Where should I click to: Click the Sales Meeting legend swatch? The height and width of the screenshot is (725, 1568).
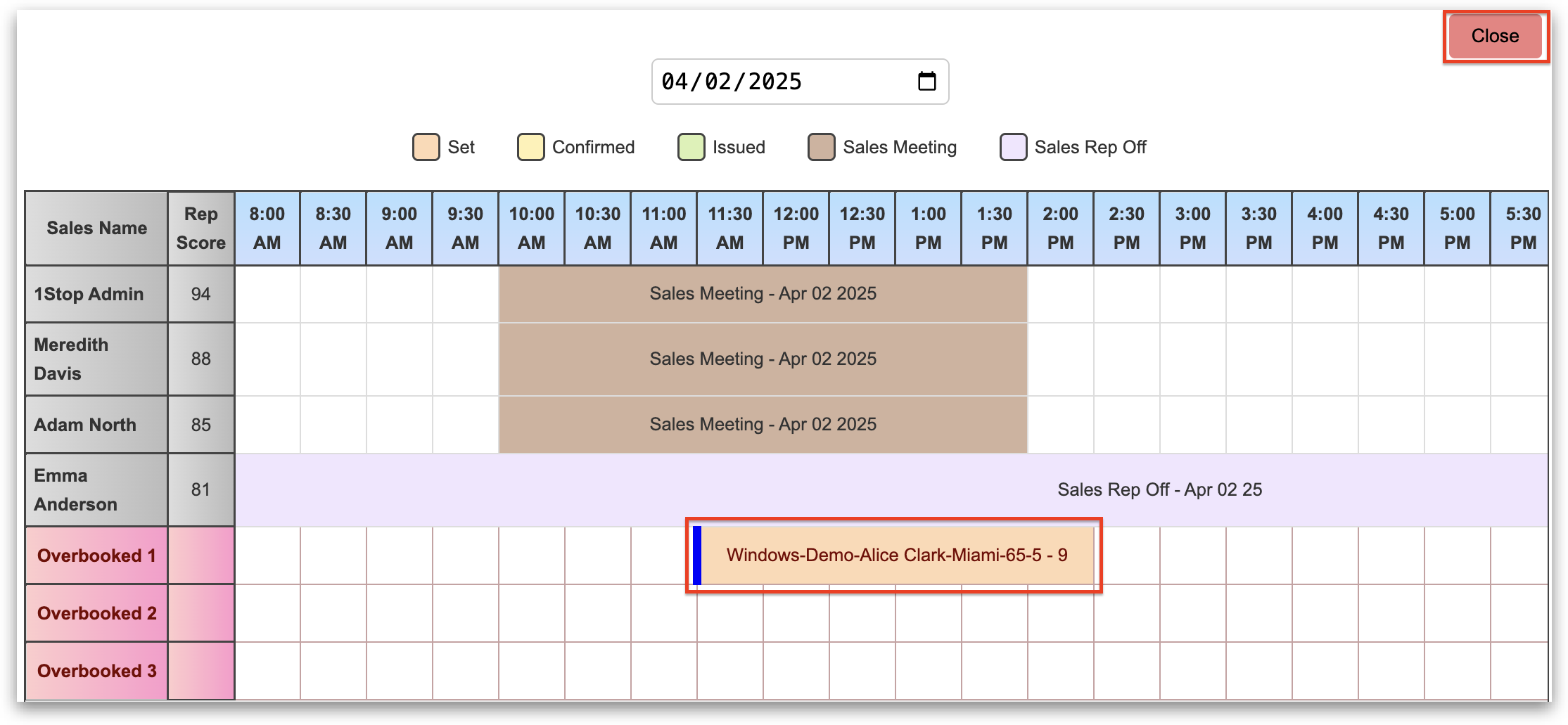point(821,147)
